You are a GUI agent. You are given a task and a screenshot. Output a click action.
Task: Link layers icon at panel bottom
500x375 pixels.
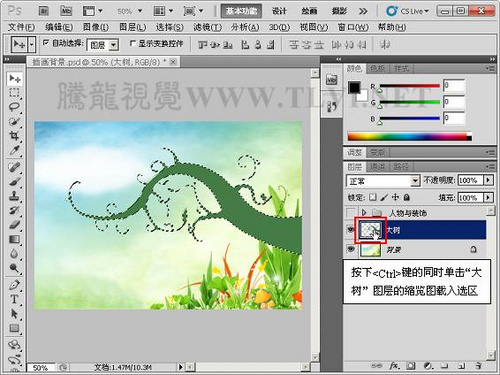click(377, 366)
